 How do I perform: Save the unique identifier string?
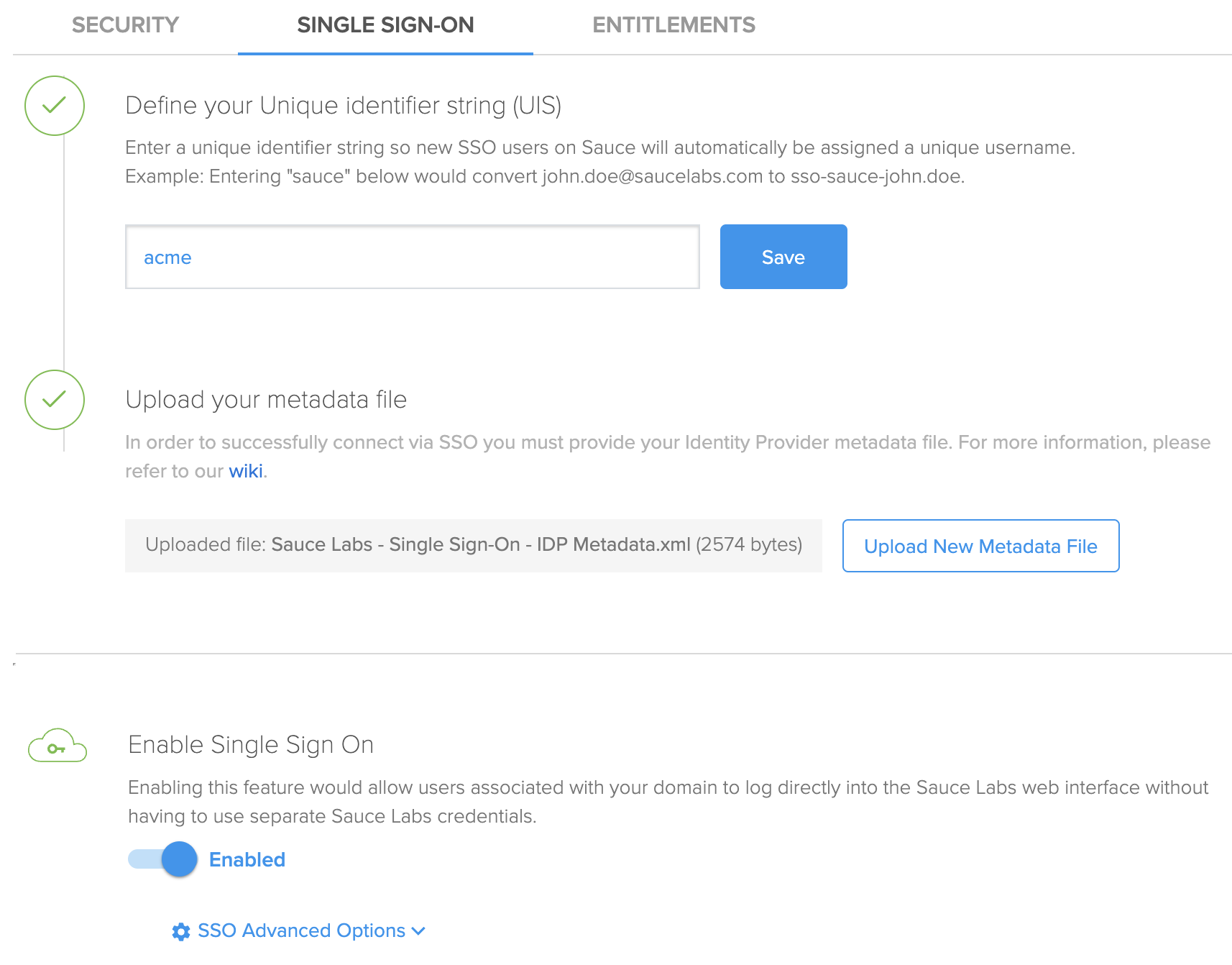[783, 257]
